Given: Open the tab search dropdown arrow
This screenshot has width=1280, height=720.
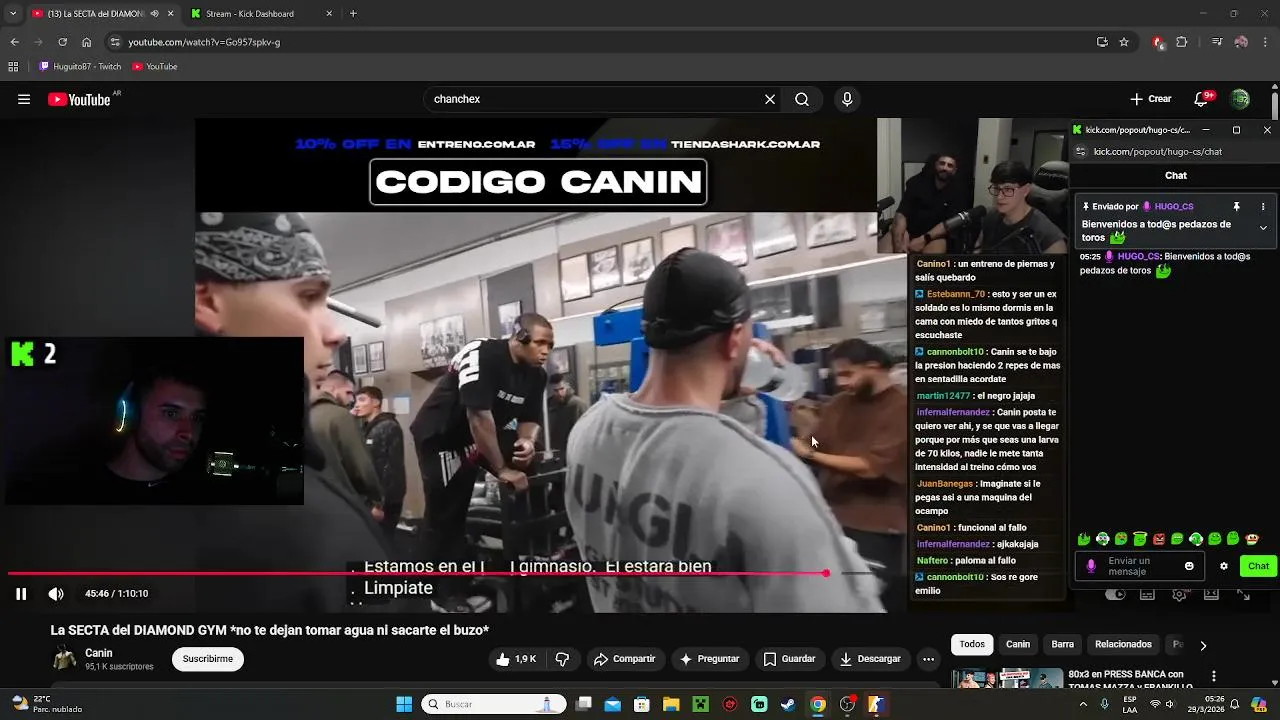Looking at the screenshot, I should [x=12, y=14].
